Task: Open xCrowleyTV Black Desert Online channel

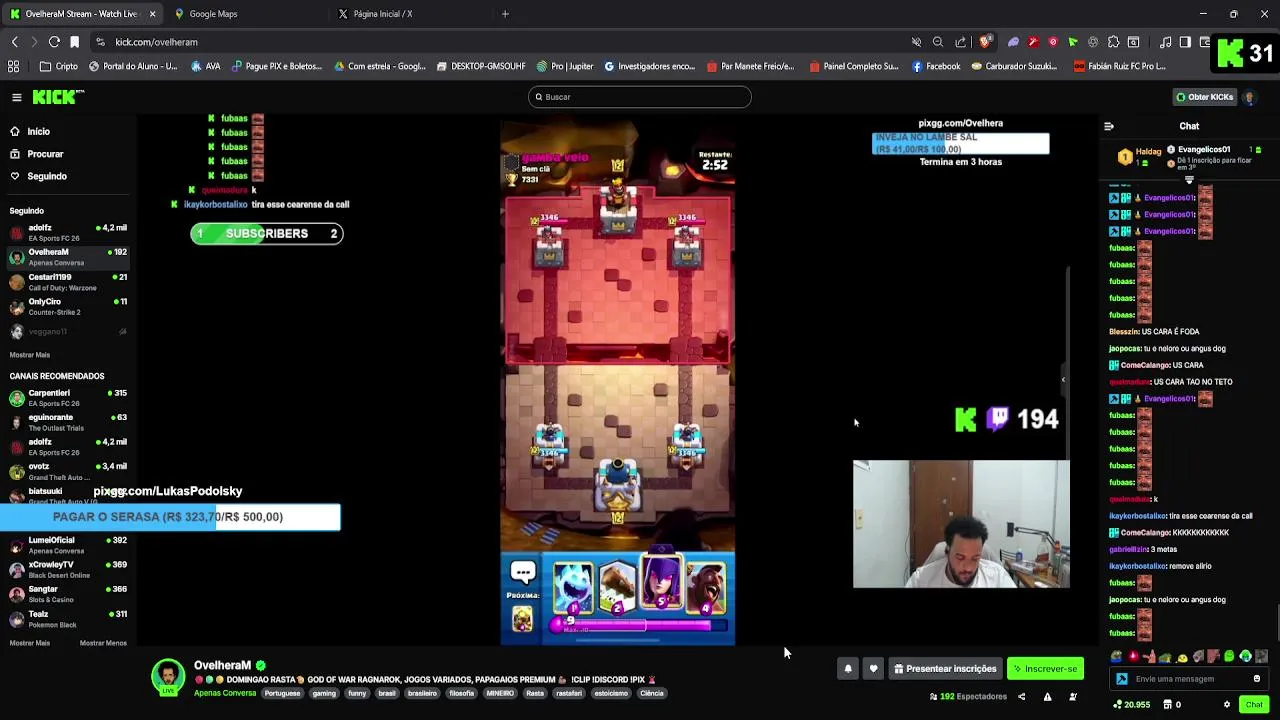Action: pos(68,570)
